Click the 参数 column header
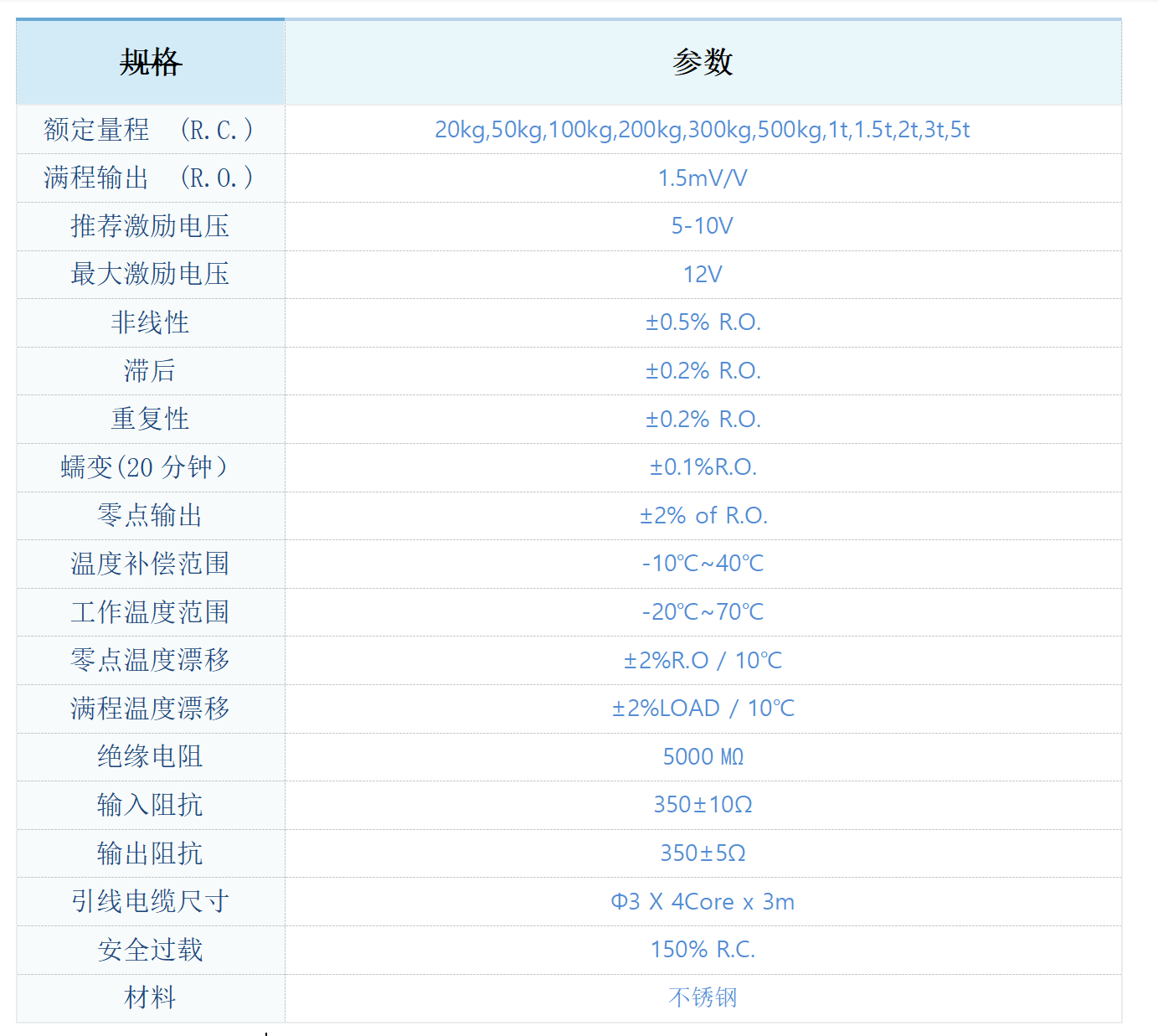Screen dimensions: 1158x1036 (703, 62)
